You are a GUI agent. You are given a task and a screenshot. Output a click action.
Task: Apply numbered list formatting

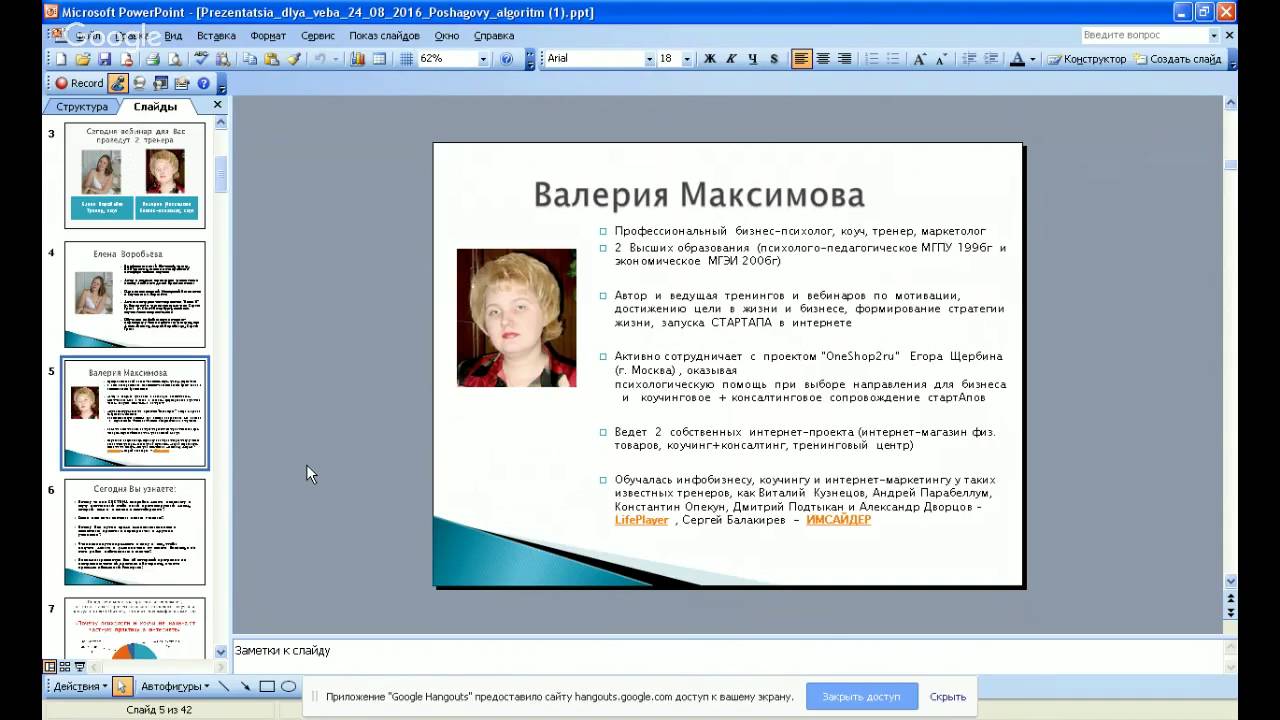pos(872,59)
